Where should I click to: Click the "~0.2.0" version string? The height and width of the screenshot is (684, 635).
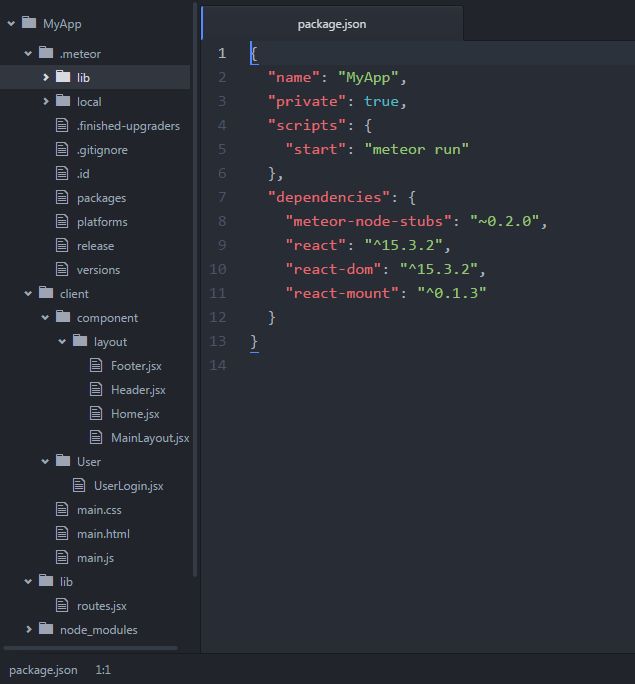(504, 221)
